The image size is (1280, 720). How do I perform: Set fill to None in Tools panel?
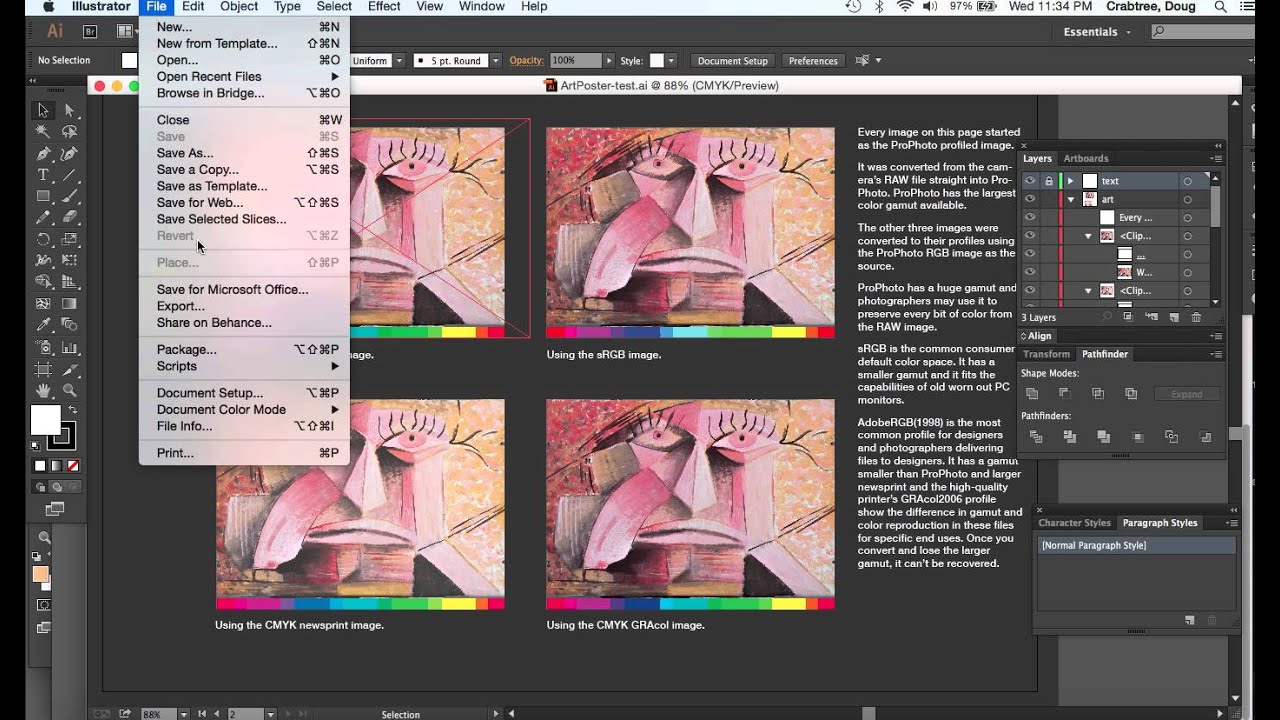coord(73,466)
